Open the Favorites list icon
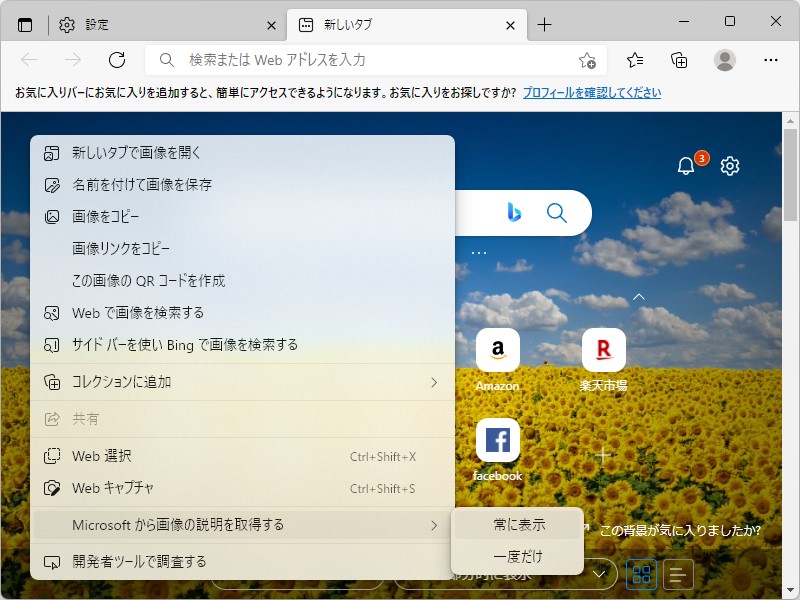This screenshot has height=600, width=800. coord(635,60)
